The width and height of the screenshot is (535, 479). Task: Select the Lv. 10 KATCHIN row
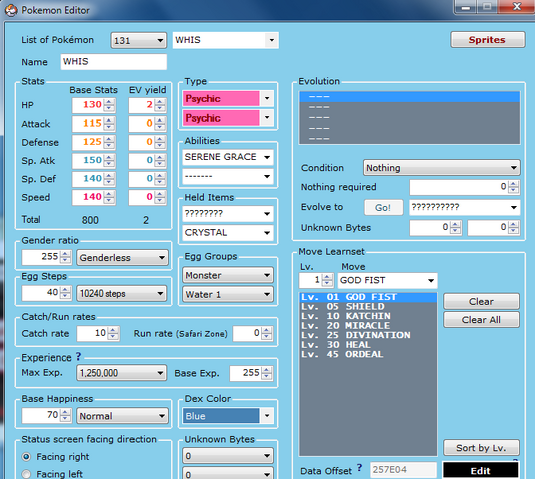[x=368, y=316]
